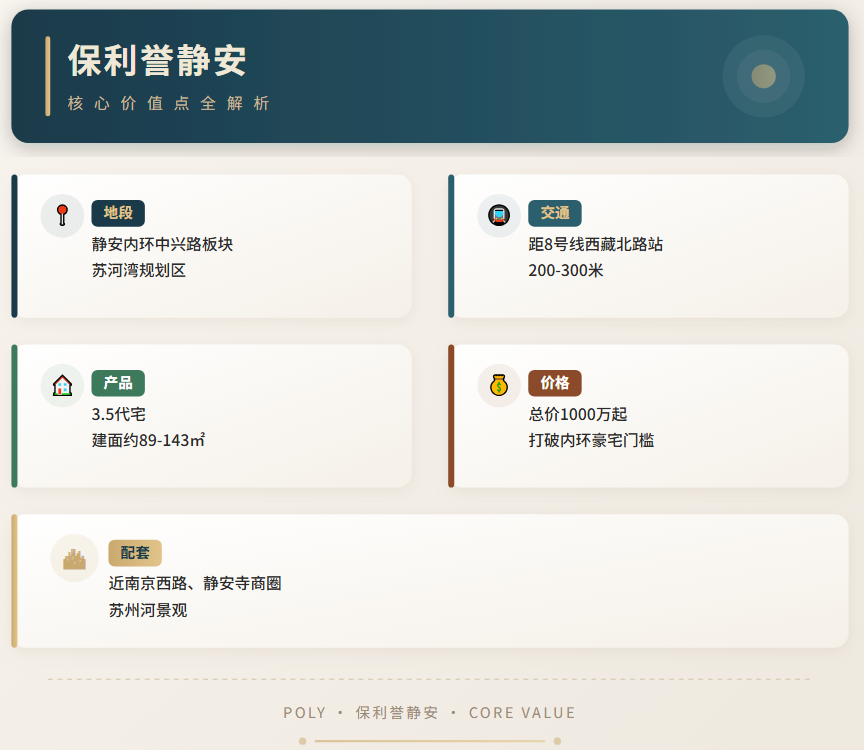
Task: Click text 建面约89-143㎡
Action: click(148, 440)
